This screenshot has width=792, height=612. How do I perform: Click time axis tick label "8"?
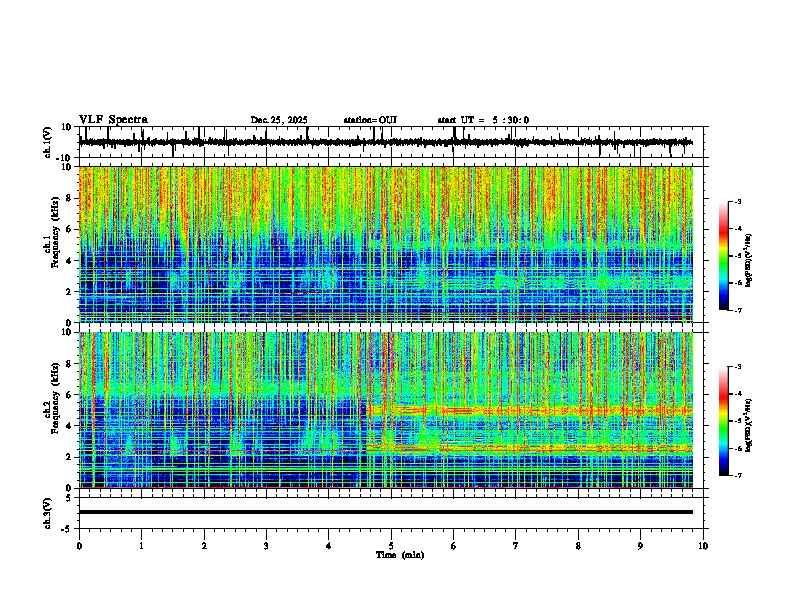pyautogui.click(x=578, y=546)
